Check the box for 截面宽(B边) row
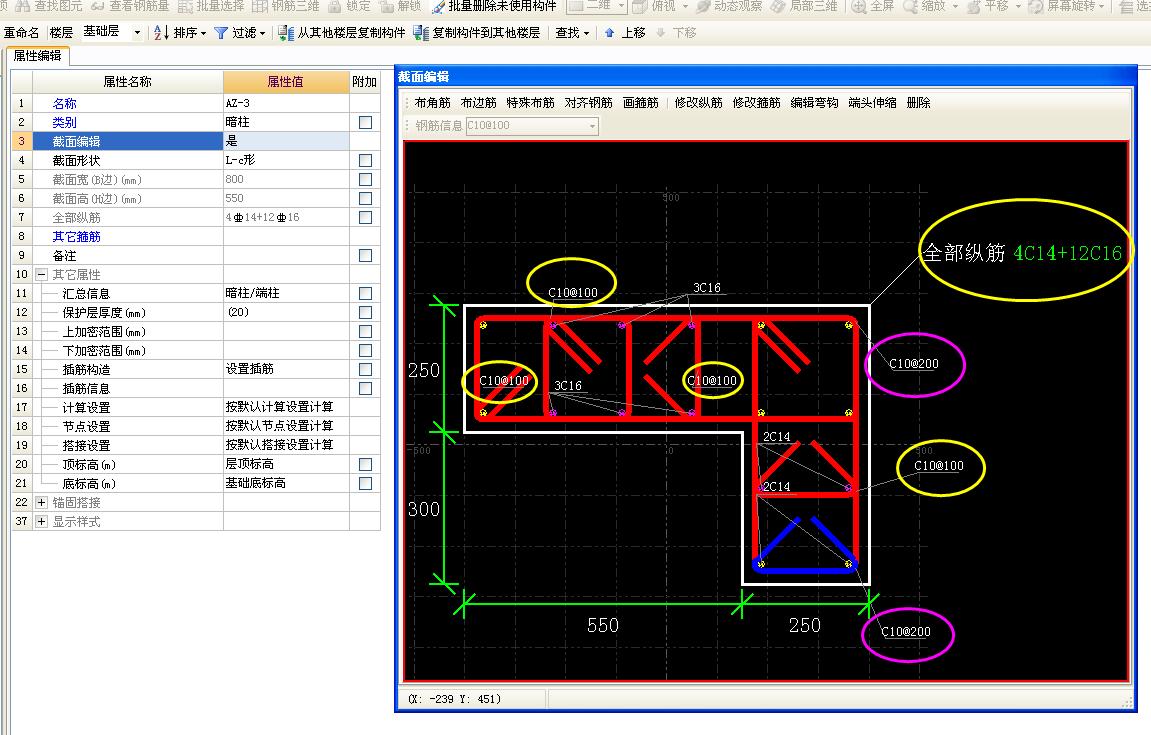This screenshot has width=1151, height=735. 365,180
